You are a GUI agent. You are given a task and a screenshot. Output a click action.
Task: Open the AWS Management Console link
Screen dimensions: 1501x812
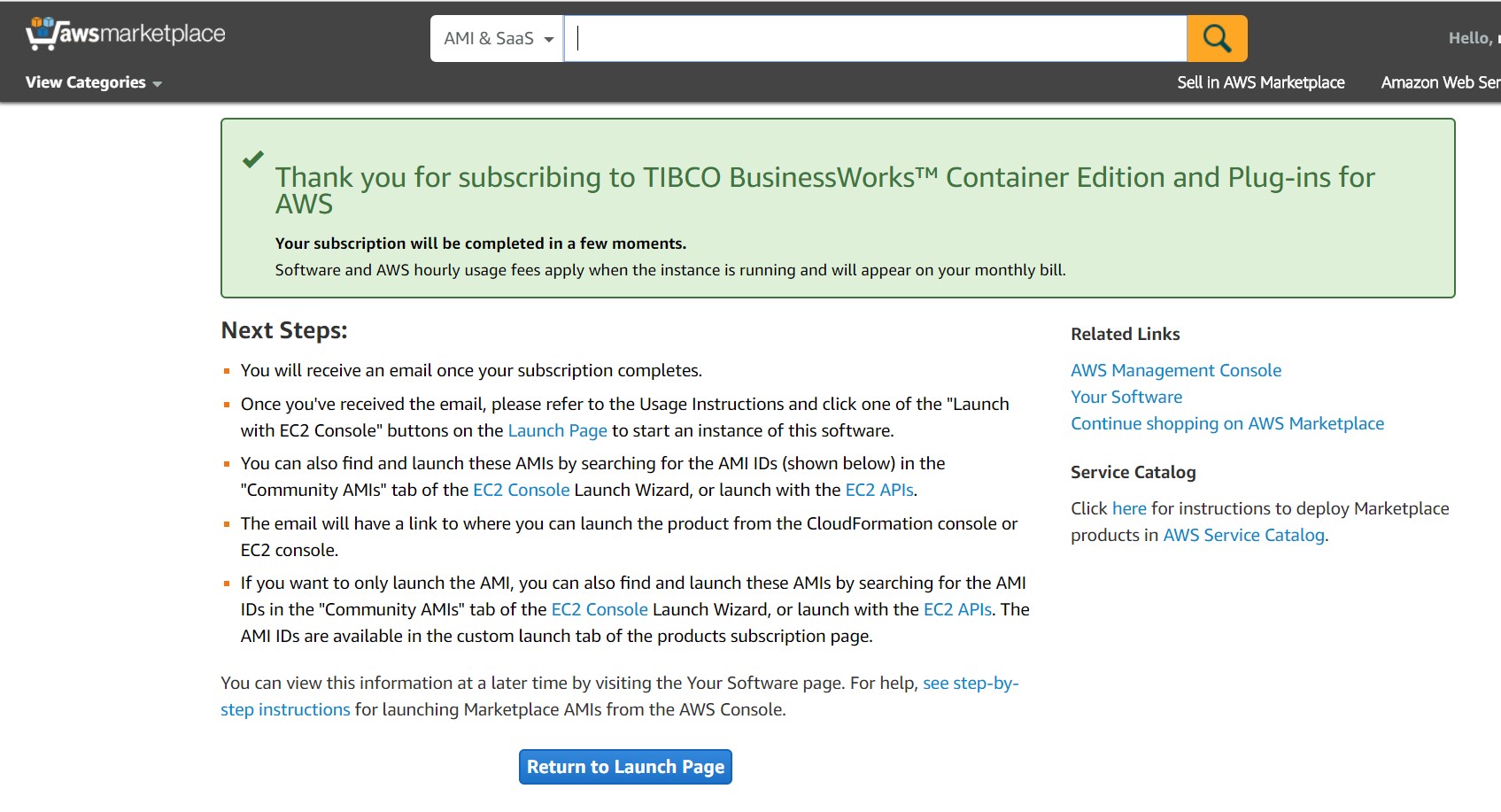pyautogui.click(x=1175, y=370)
